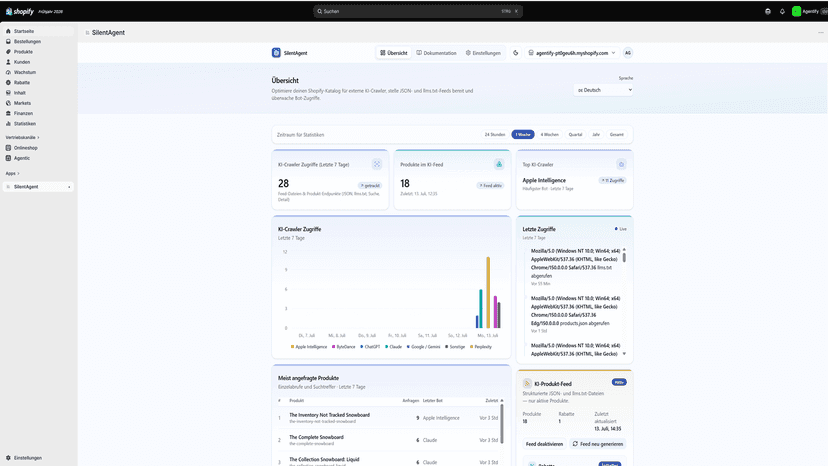Open the notifications bell
Screen dimensions: 828x466
coord(782,11)
